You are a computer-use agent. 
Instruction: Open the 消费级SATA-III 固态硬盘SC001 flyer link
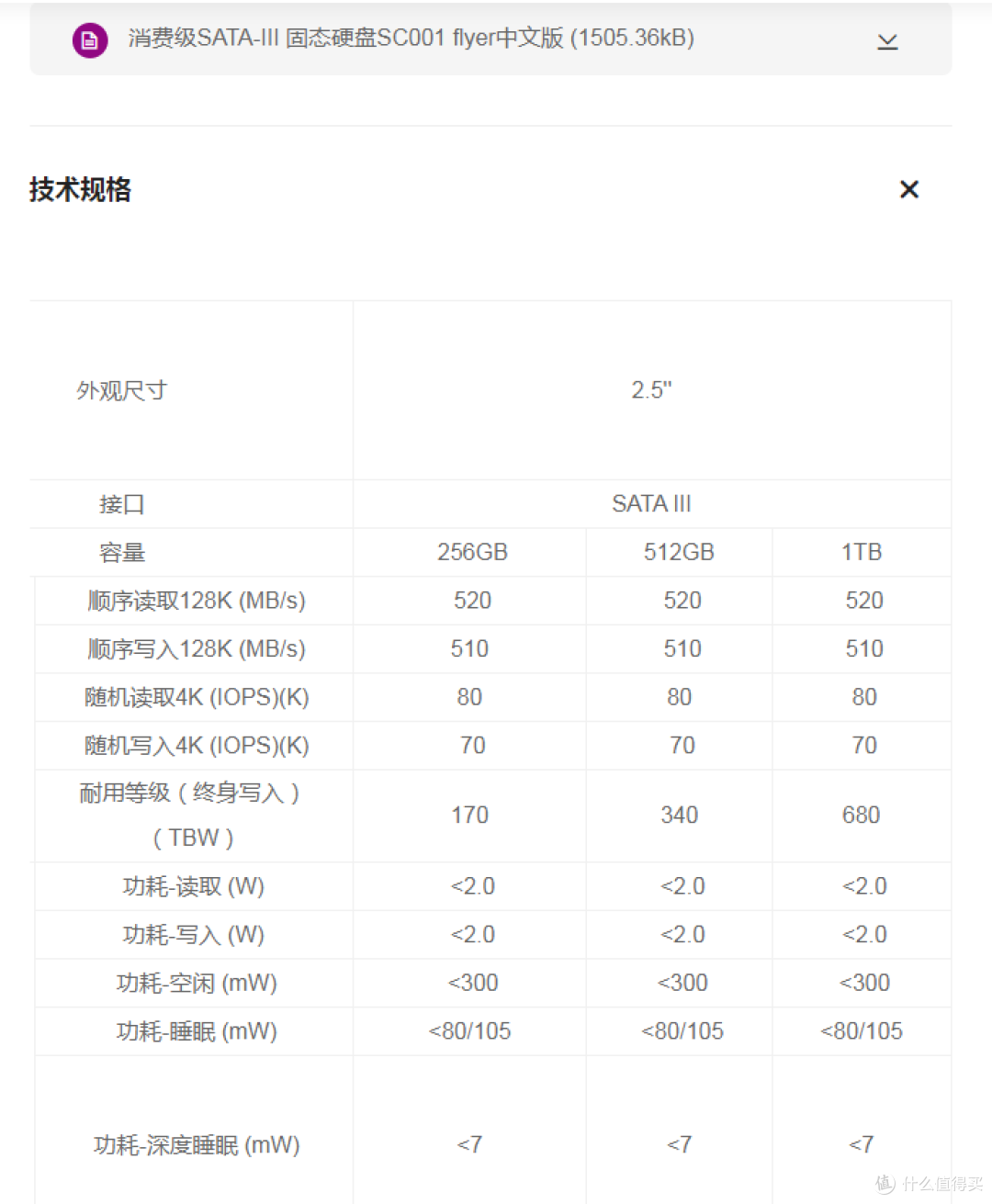[411, 39]
